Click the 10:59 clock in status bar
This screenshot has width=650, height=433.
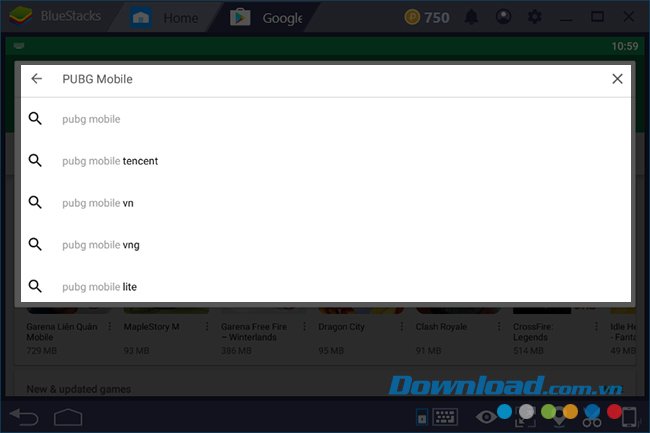click(625, 46)
